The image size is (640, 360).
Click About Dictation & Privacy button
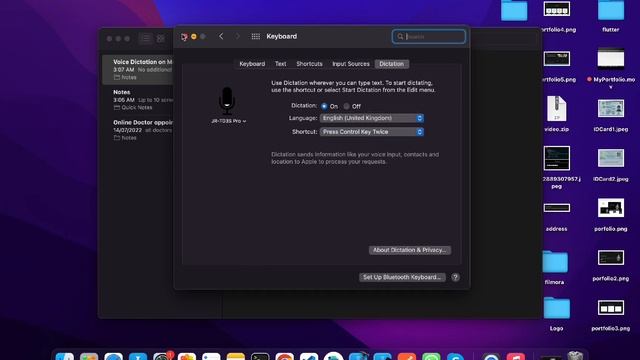pos(410,250)
